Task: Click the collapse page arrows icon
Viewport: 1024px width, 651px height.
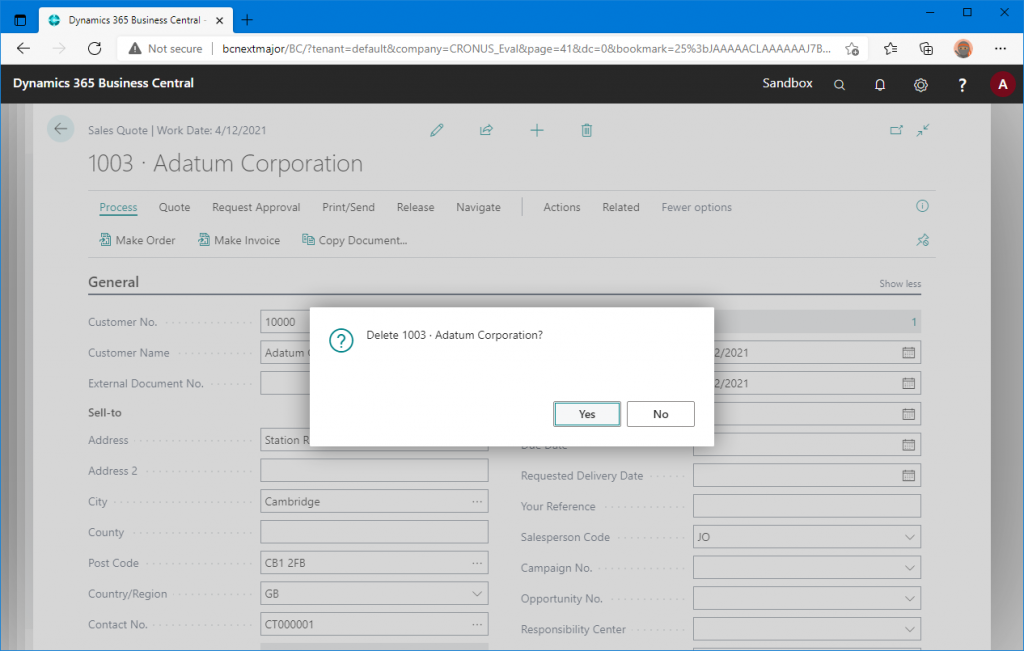Action: click(922, 131)
